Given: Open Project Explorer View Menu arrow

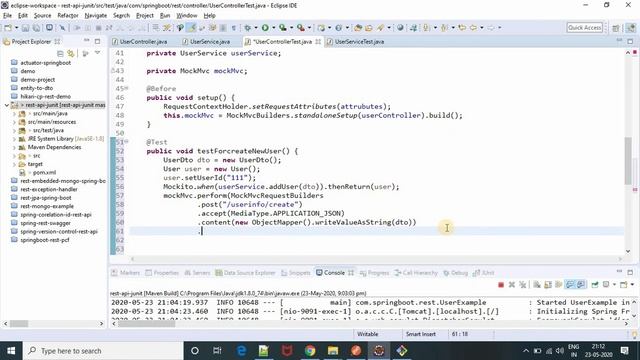Looking at the screenshot, I should point(98,53).
